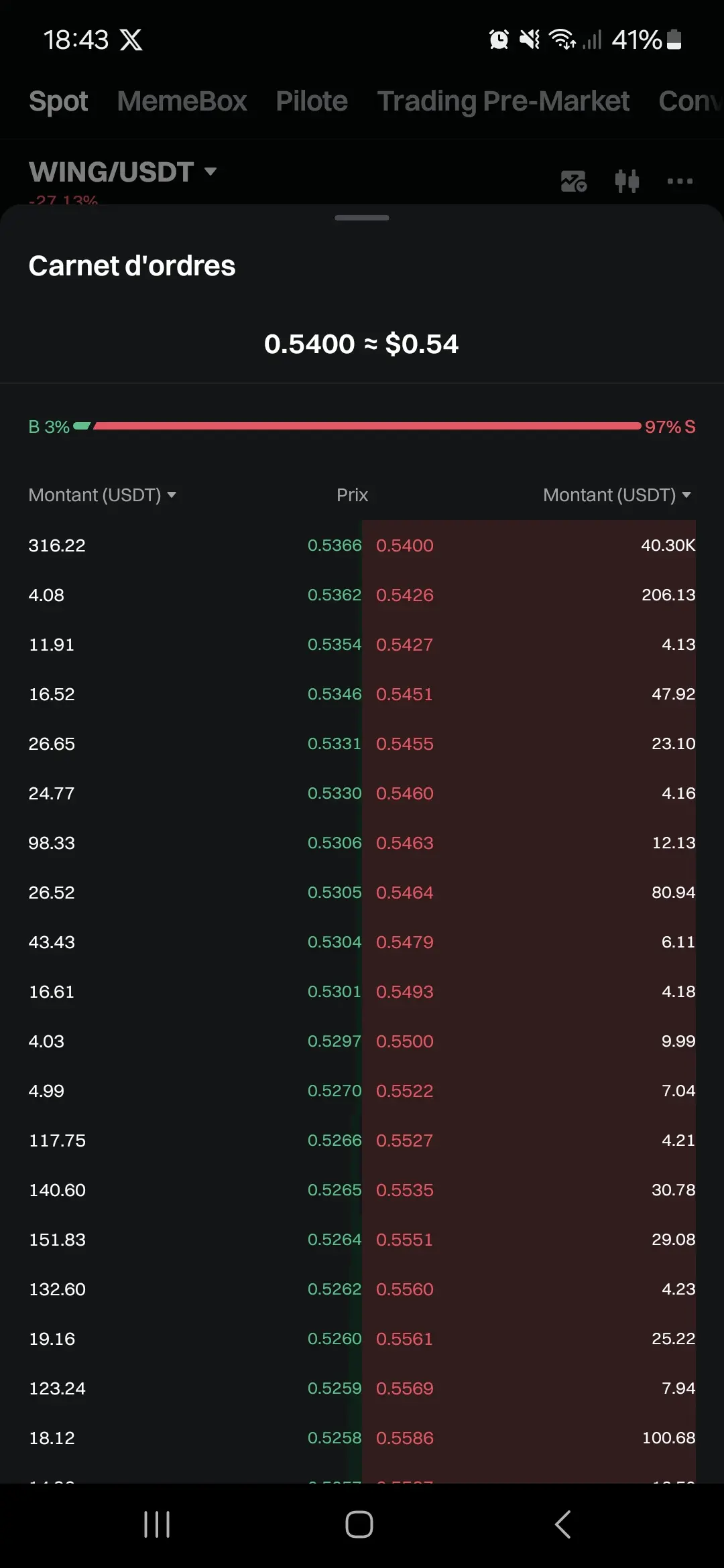The image size is (724, 1568).
Task: Select the 0.5400 best ask price
Action: [x=405, y=545]
